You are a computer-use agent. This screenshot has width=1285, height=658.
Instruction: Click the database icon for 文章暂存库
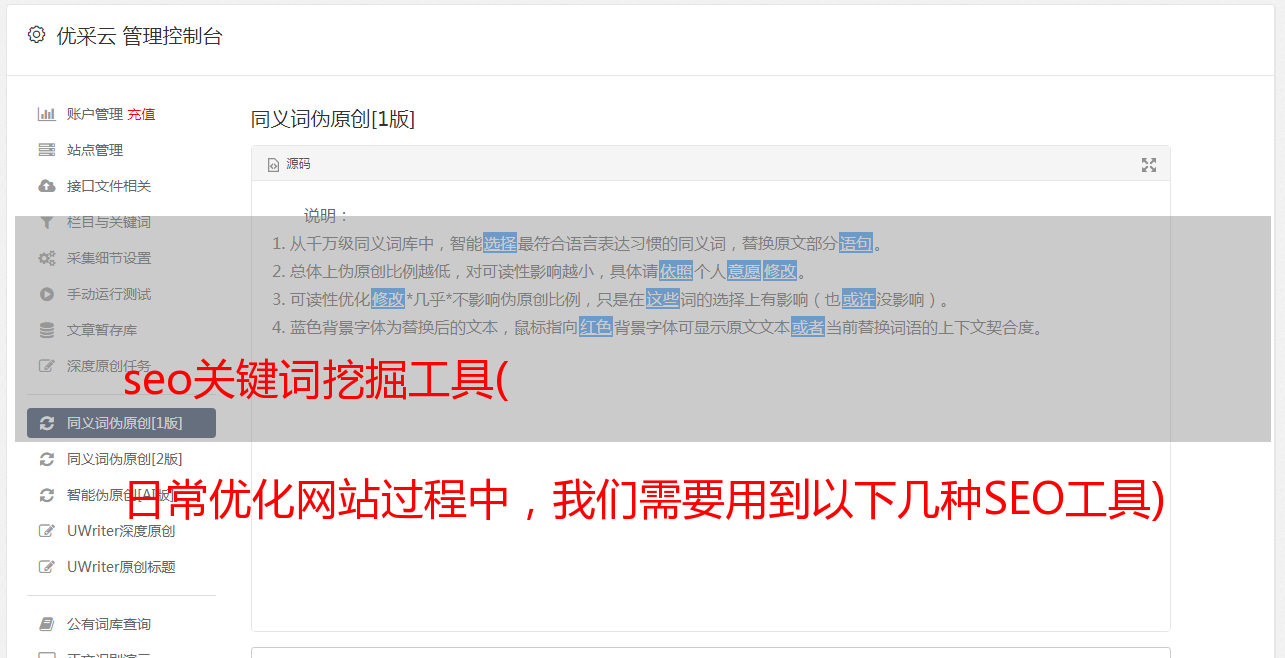tap(46, 330)
